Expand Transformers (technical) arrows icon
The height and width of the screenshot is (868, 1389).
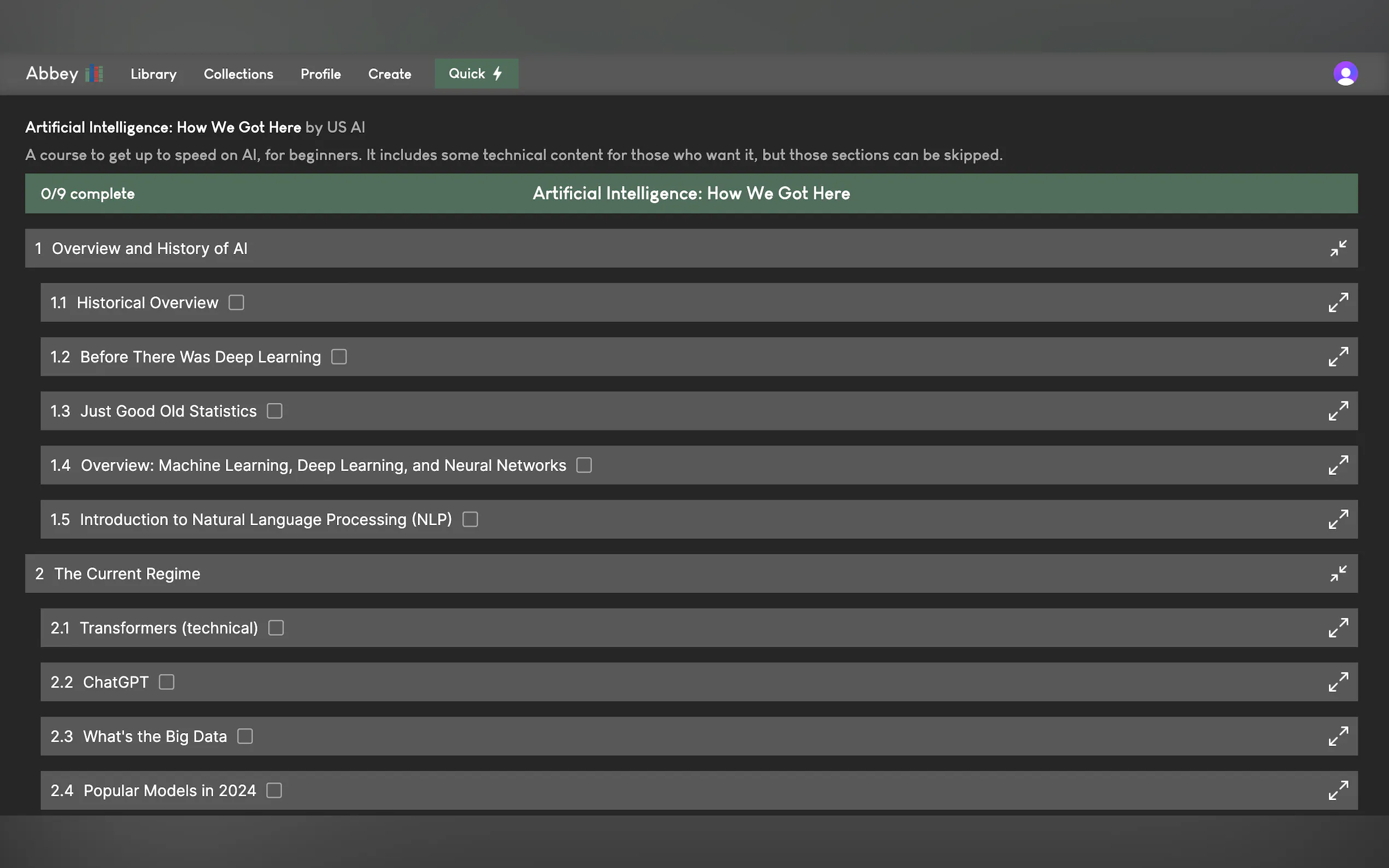pos(1338,628)
